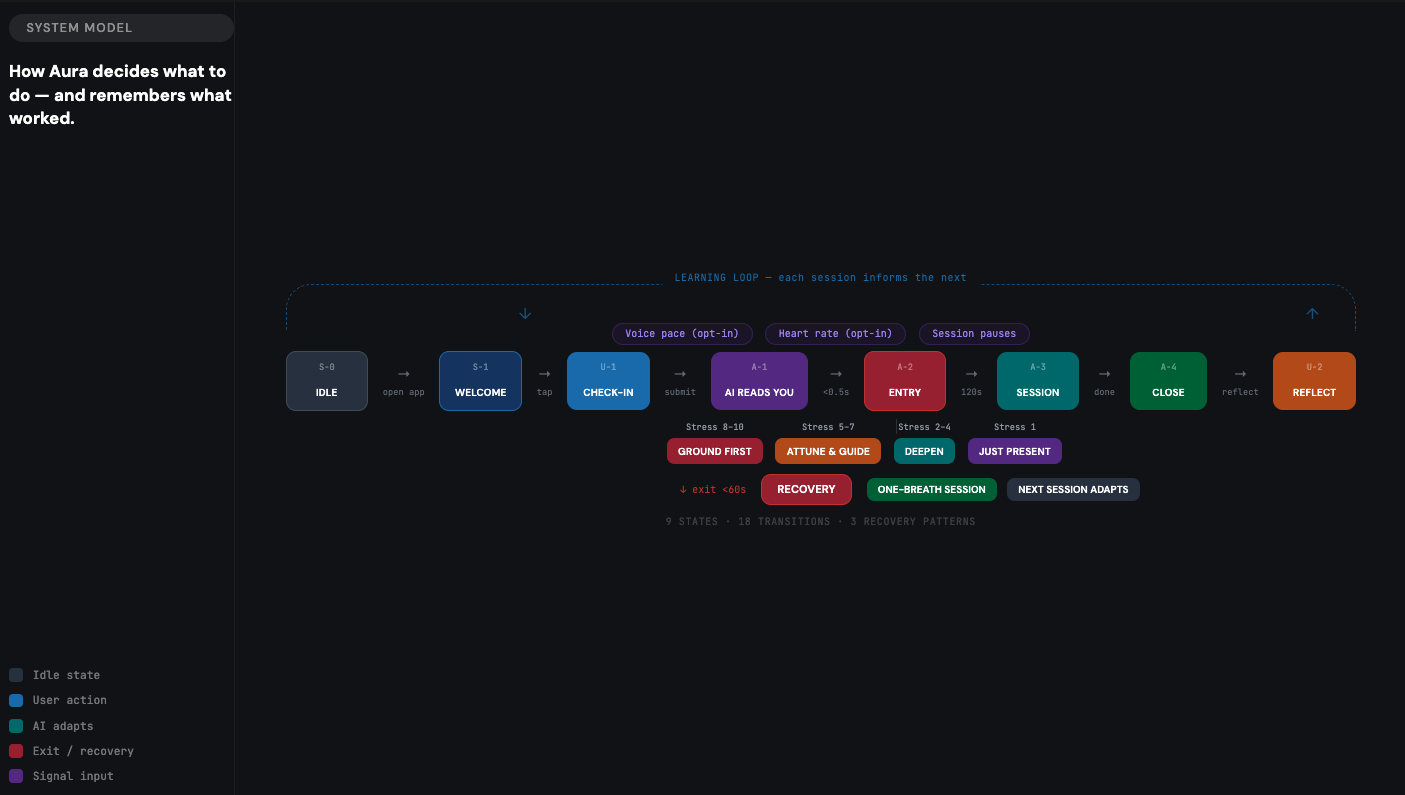Image resolution: width=1405 pixels, height=795 pixels.
Task: Click the User action legend color swatch
Action: coord(15,700)
